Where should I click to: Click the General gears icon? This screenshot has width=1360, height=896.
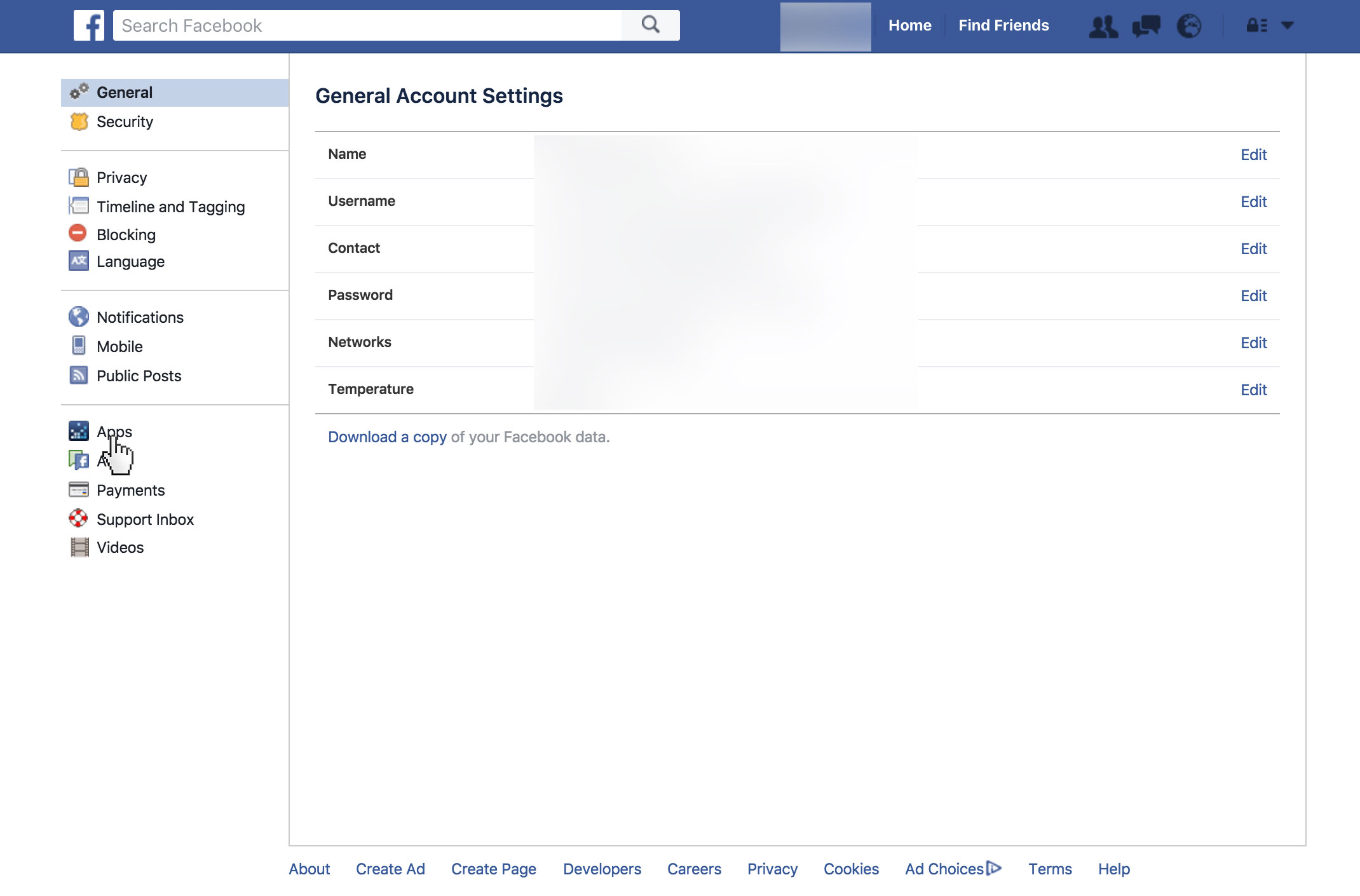pos(79,92)
